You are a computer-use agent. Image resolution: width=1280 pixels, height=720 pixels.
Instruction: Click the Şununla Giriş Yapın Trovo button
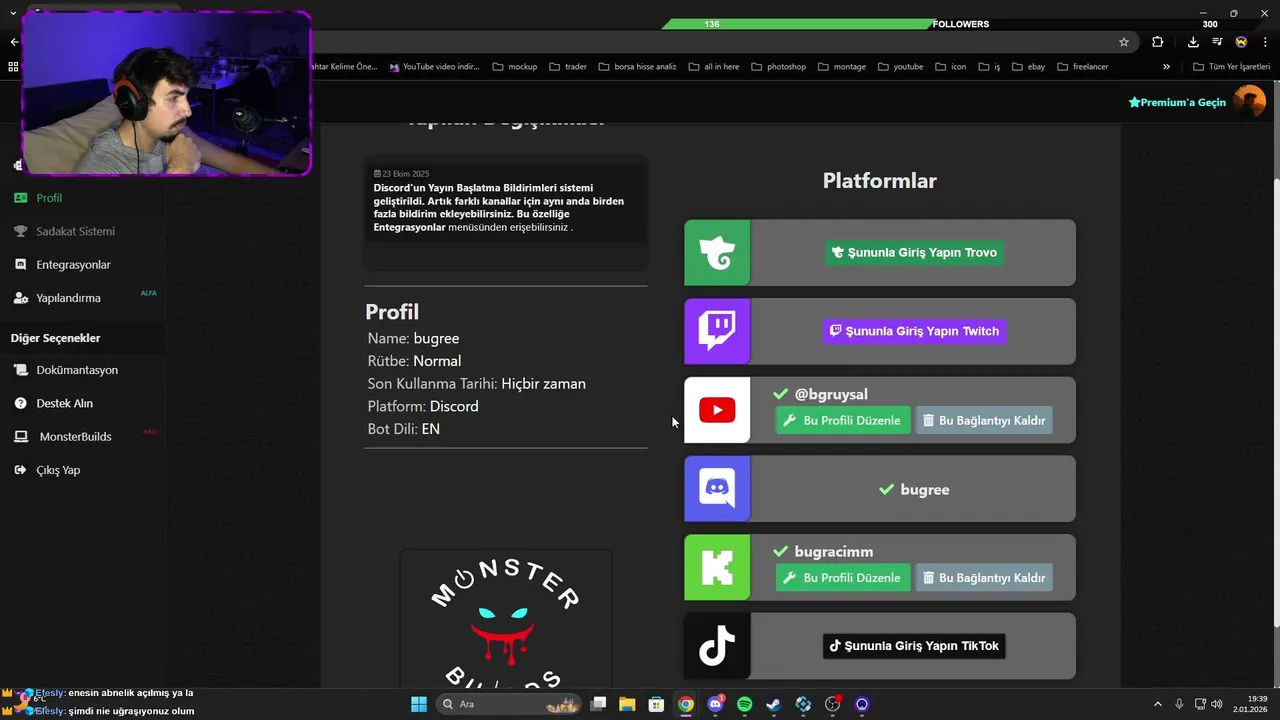tap(914, 252)
